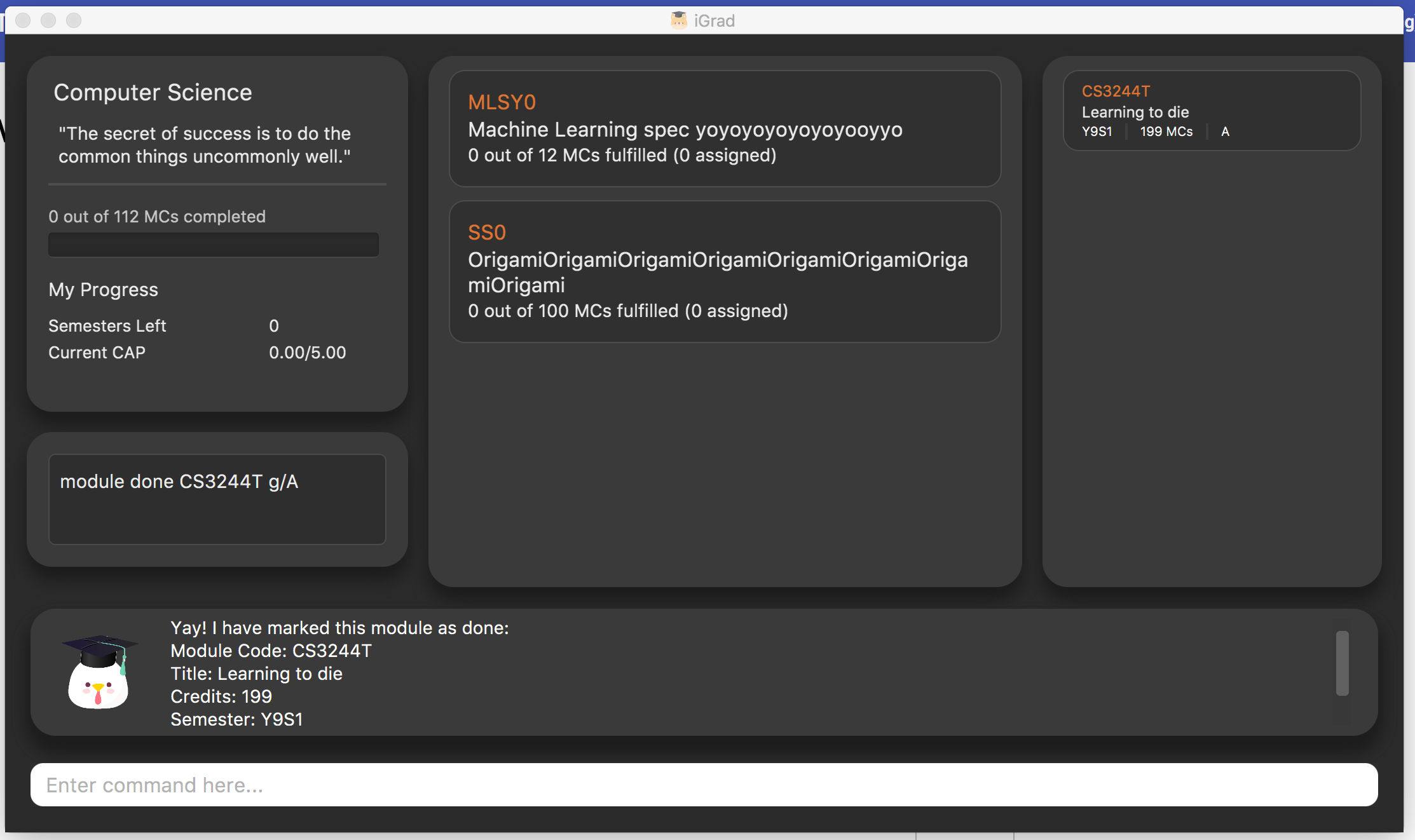Click the grade 'A' tag on CS3244T
Screen dimensions: 1415x840
pos(1226,132)
